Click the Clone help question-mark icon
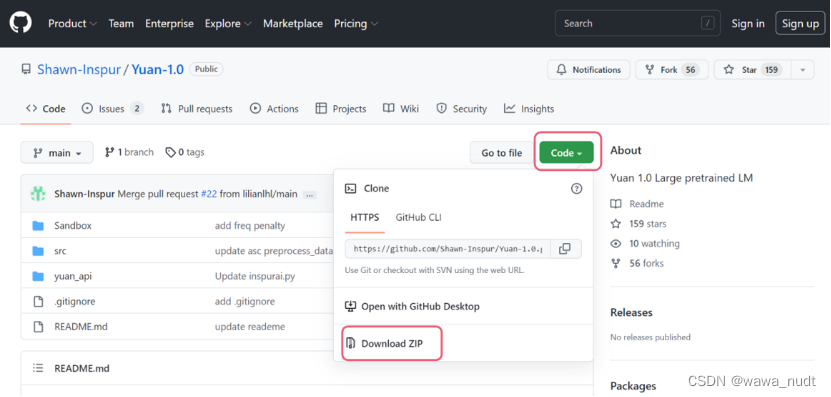This screenshot has height=397, width=831. (576, 188)
